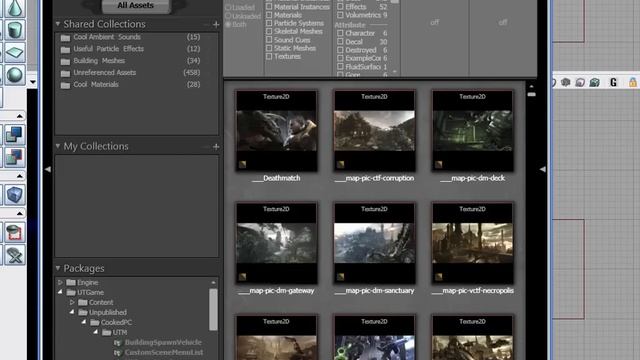Click the BuildingSpawnVehicle package icon

pos(118,343)
